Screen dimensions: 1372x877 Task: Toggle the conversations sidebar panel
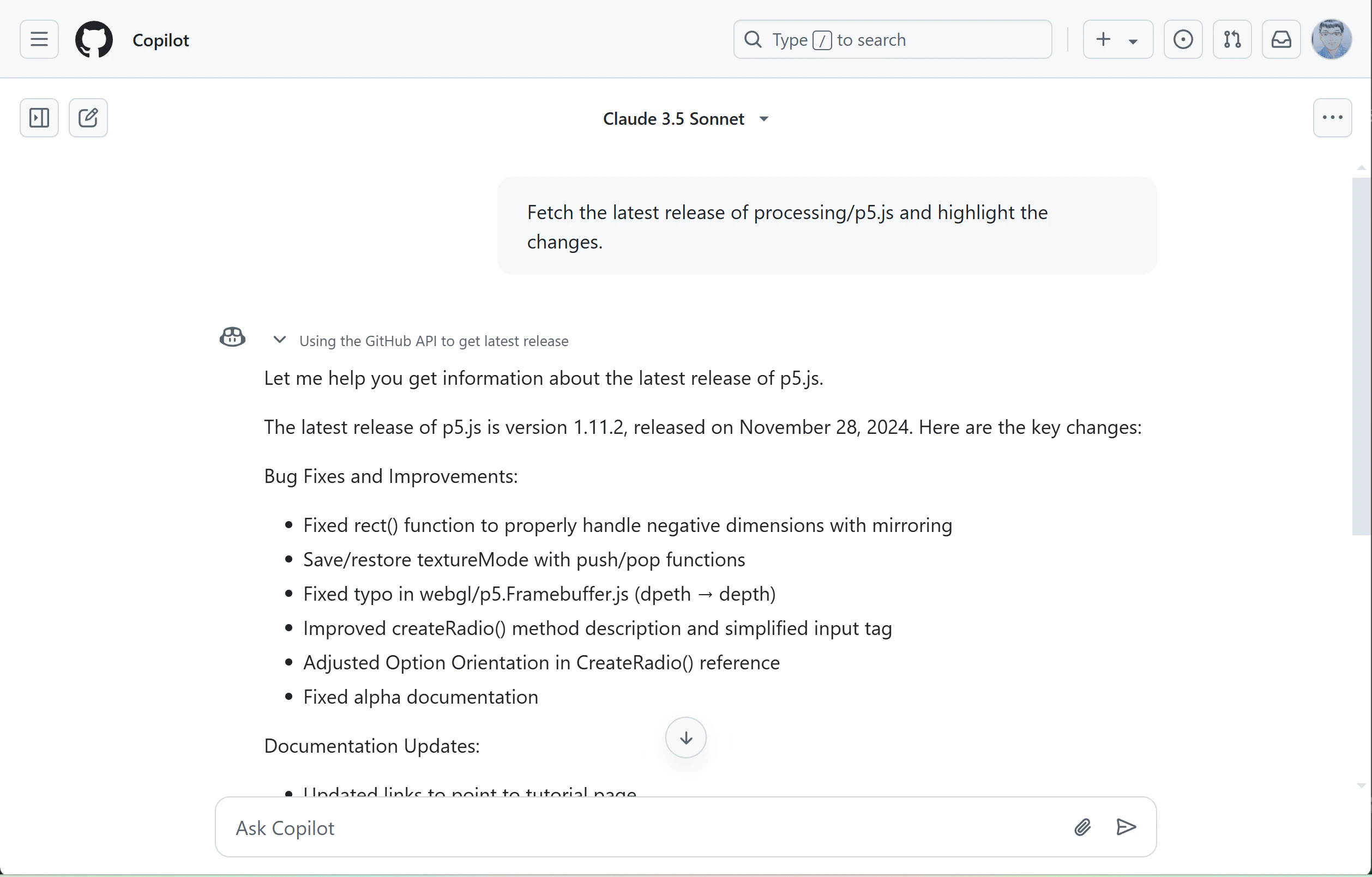coord(39,118)
